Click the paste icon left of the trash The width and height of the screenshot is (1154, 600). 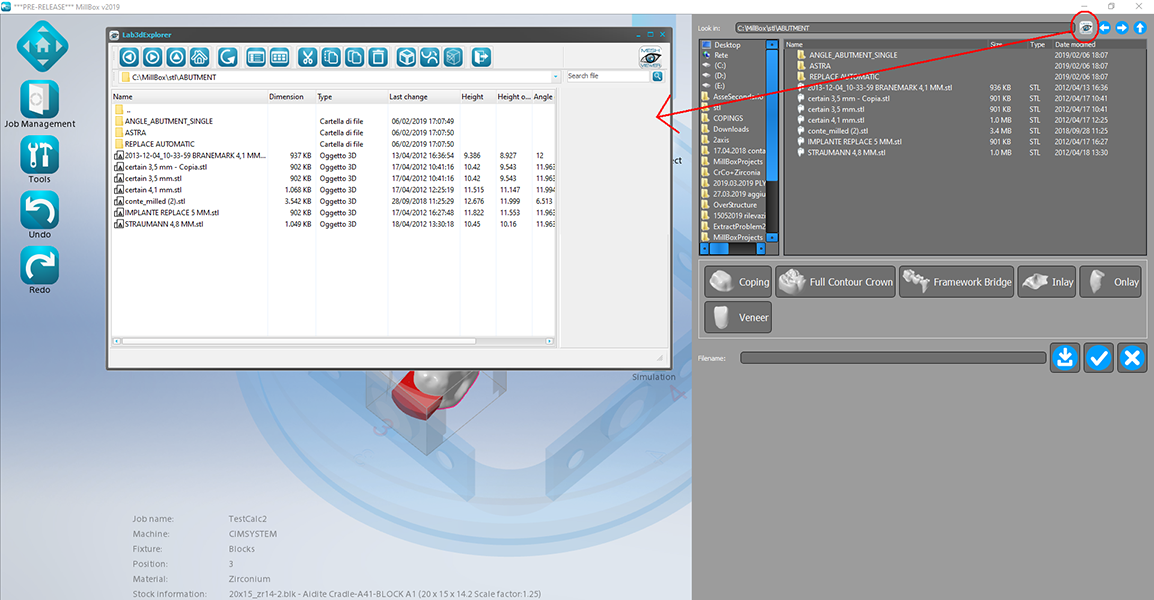coord(355,57)
